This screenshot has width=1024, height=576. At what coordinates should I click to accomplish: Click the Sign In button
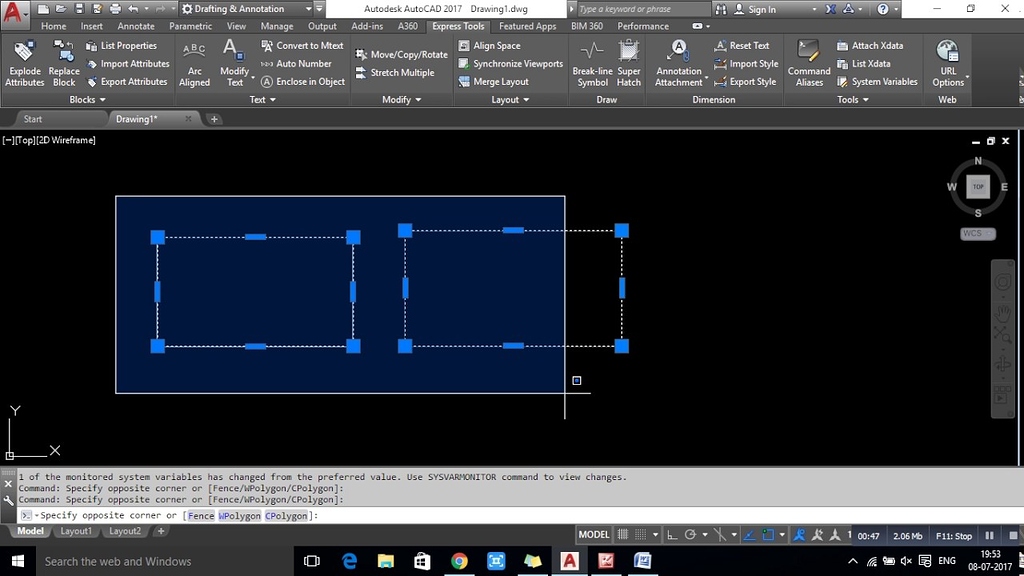click(762, 8)
